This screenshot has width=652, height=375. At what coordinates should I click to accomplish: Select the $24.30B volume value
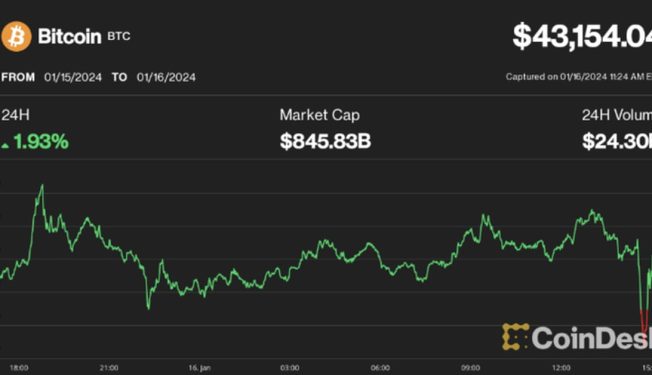tap(617, 141)
